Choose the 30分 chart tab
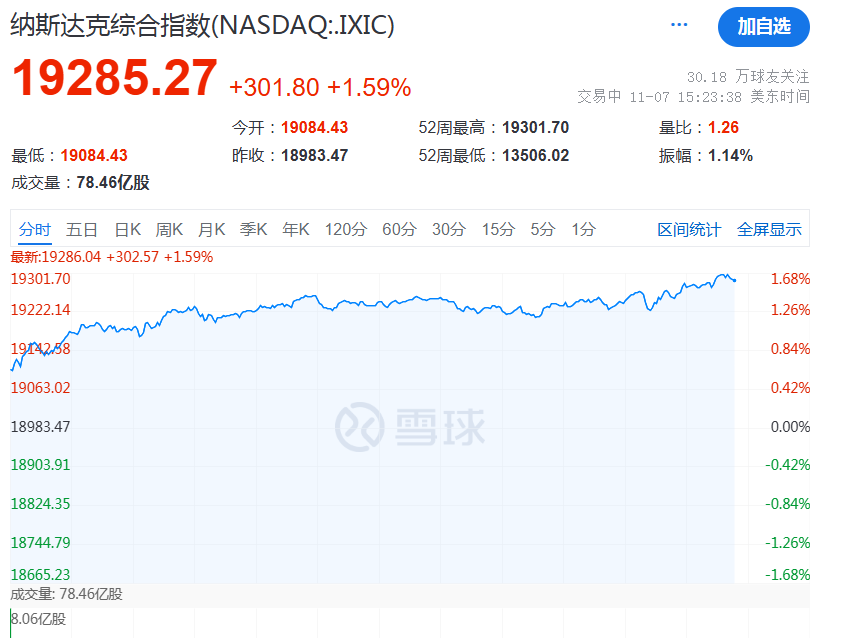 [x=449, y=230]
